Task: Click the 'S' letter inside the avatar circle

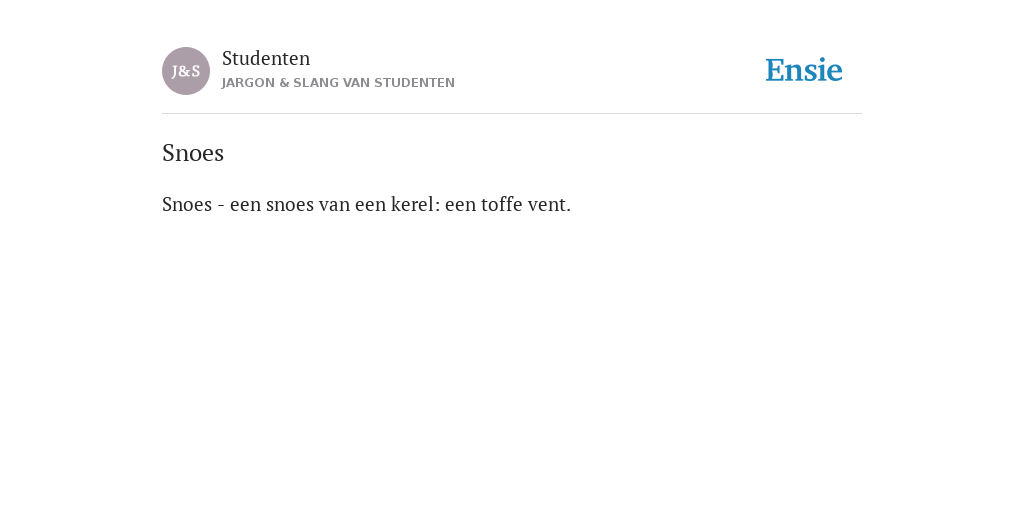Action: [x=196, y=71]
